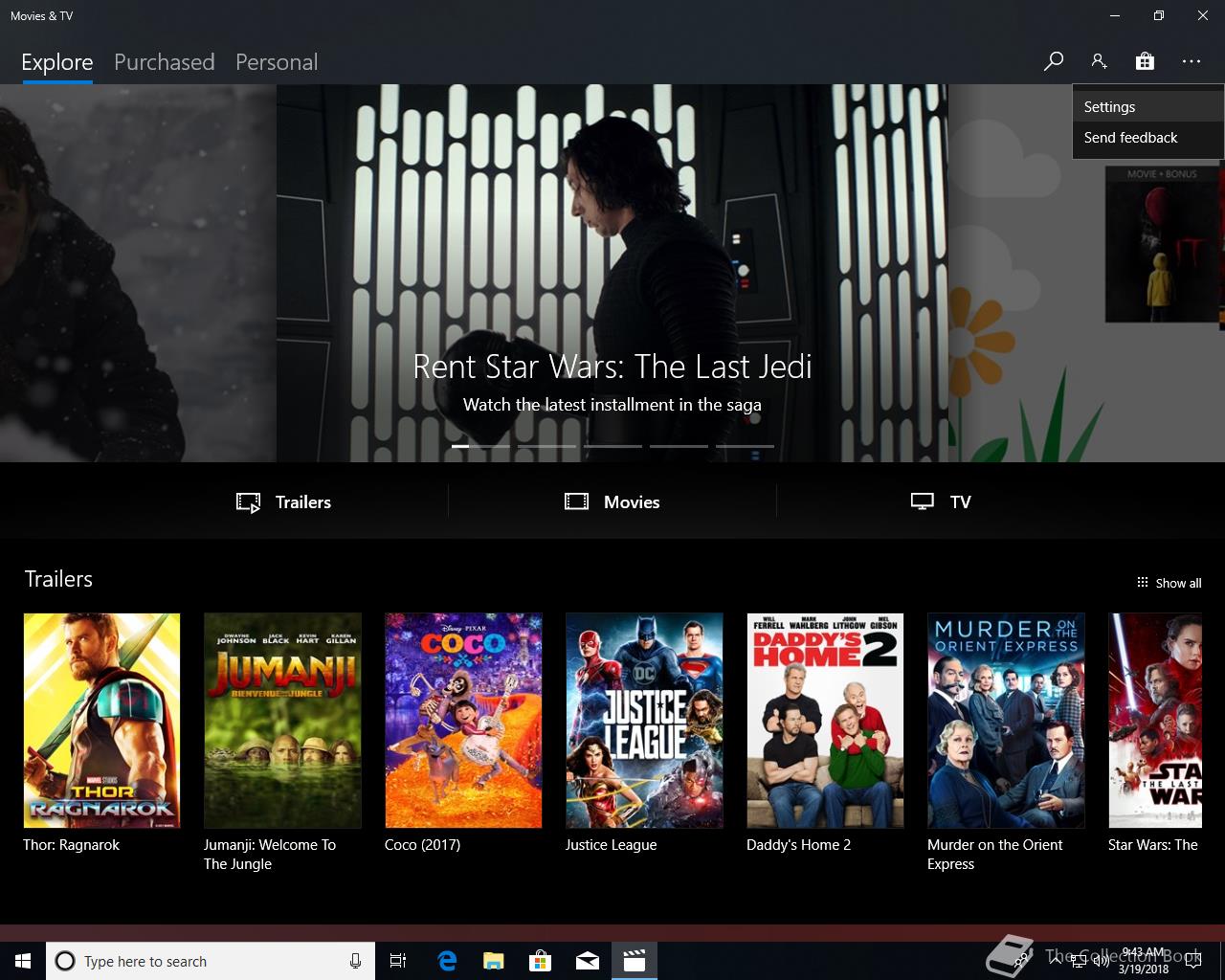Open the Movies category button

pos(612,501)
